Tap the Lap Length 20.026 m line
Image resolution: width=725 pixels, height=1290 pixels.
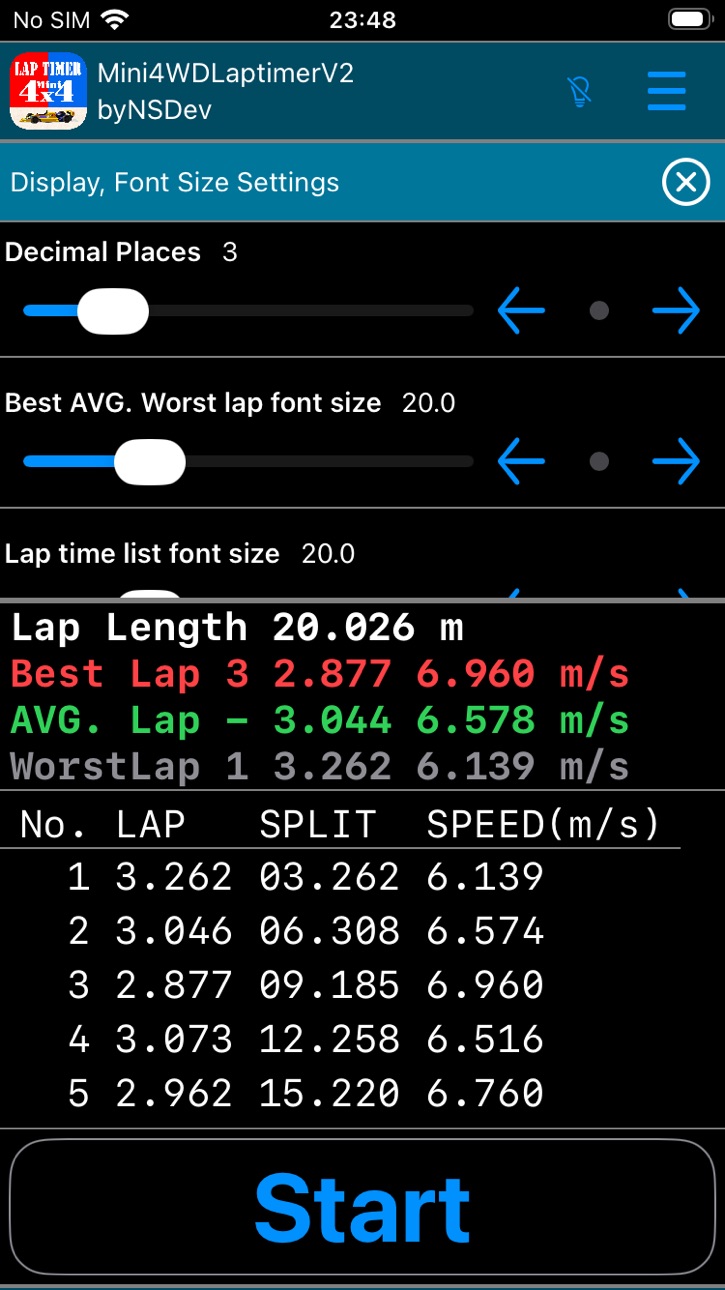[x=237, y=628]
